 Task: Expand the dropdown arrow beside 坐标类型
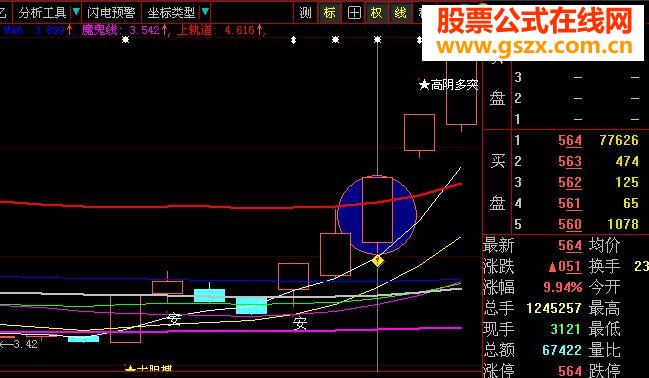(205, 12)
